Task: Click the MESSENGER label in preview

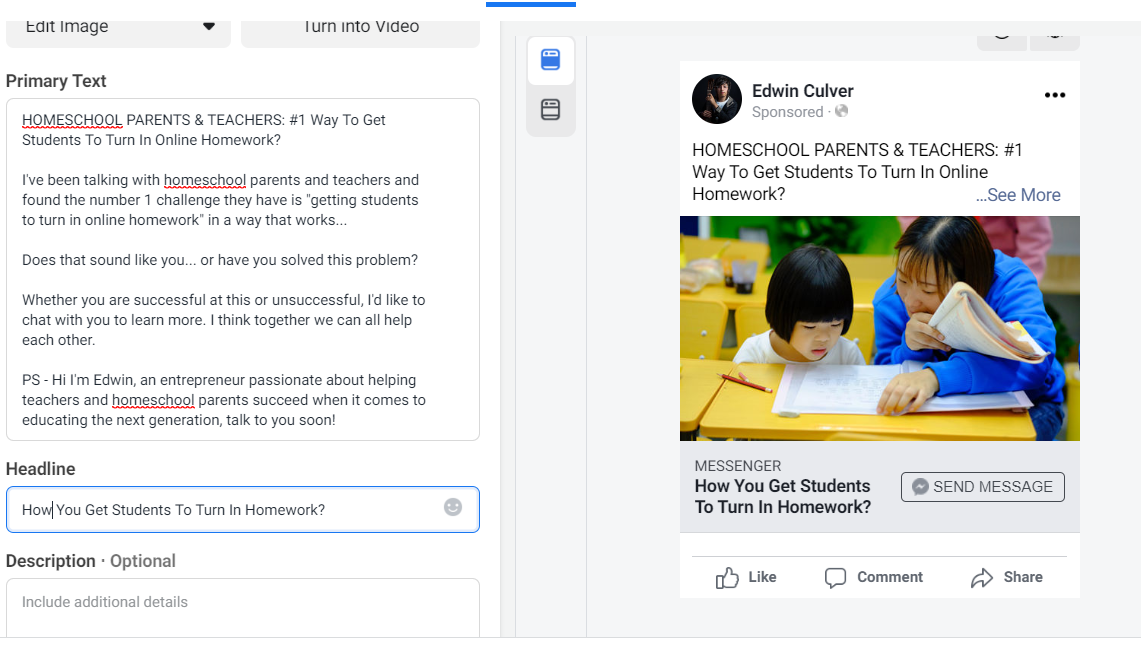Action: [x=738, y=466]
